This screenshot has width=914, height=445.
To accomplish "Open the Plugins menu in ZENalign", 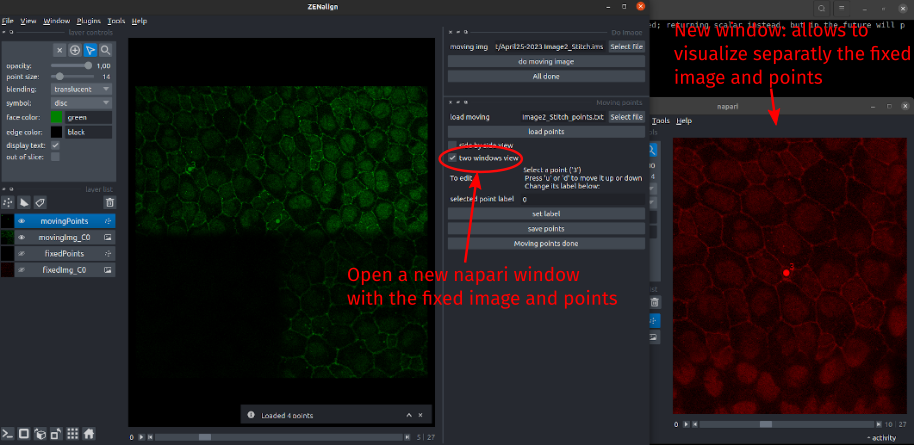I will 89,20.
